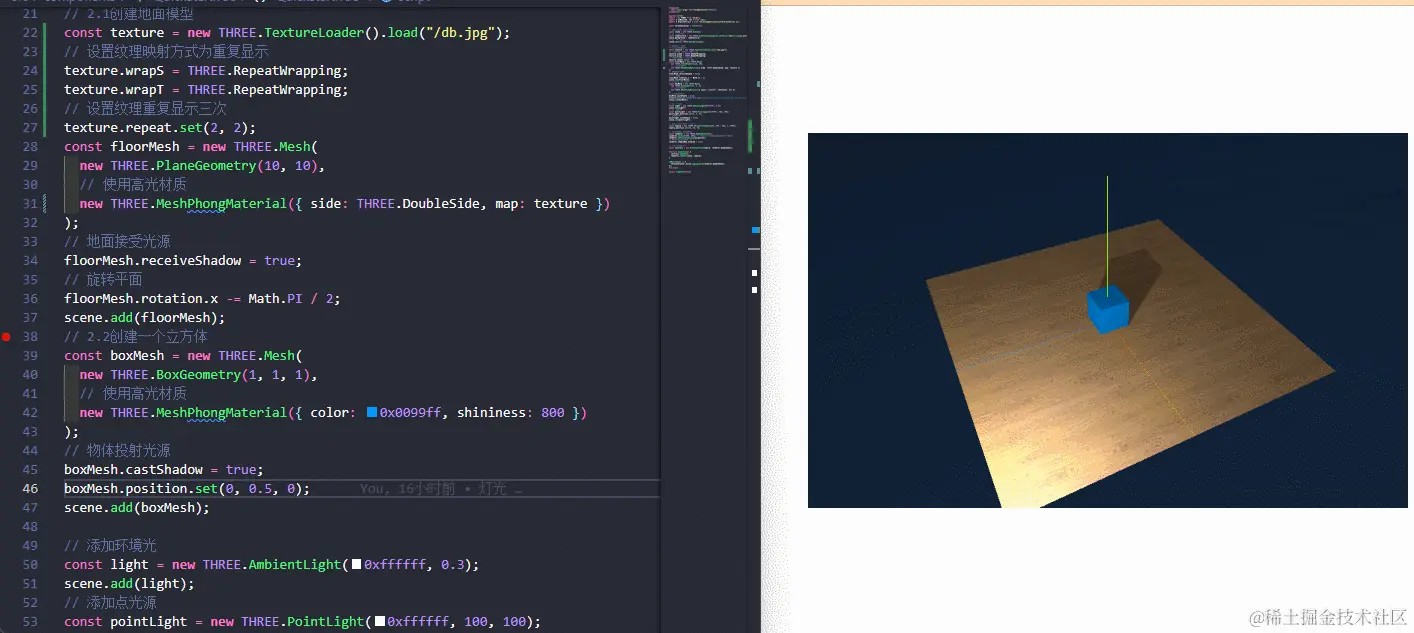Click the yellow vertical axis line in preview

(1107, 230)
